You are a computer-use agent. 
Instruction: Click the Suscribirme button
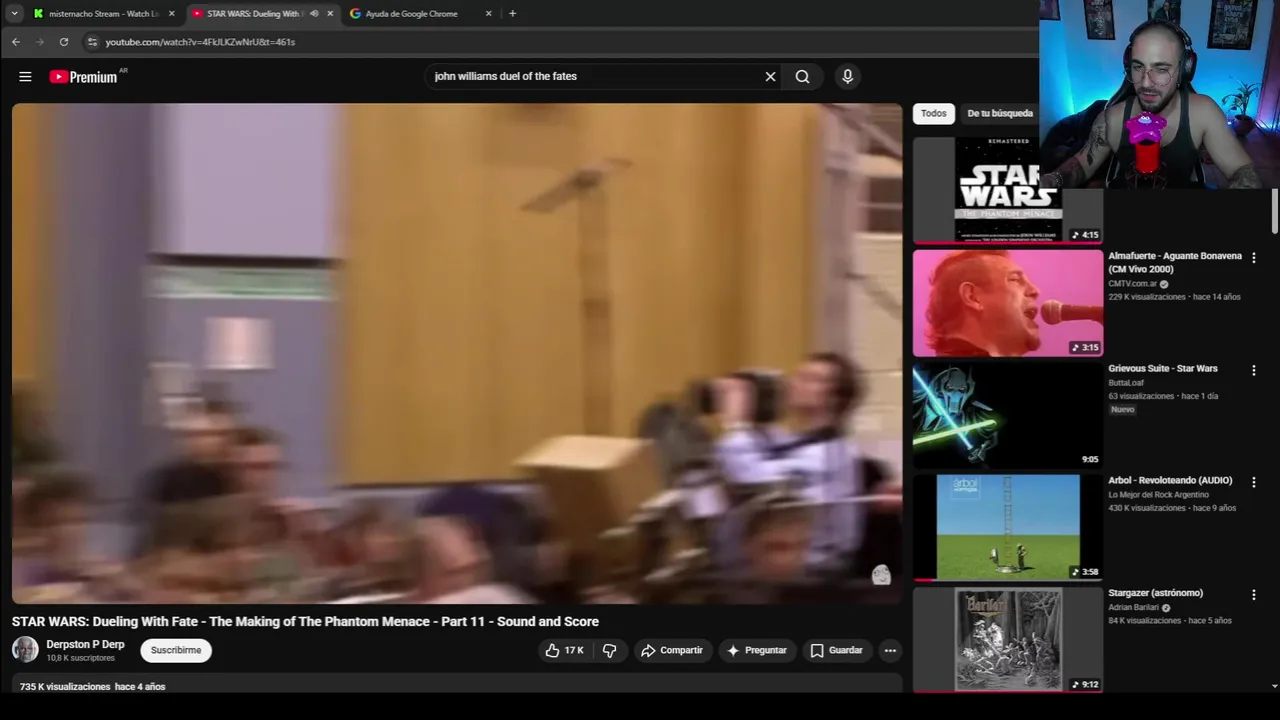coord(176,650)
